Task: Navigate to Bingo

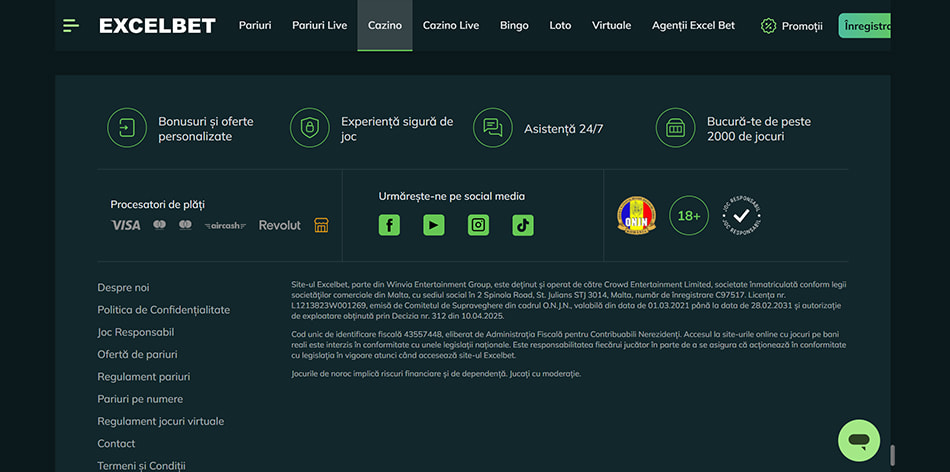Action: [x=514, y=25]
